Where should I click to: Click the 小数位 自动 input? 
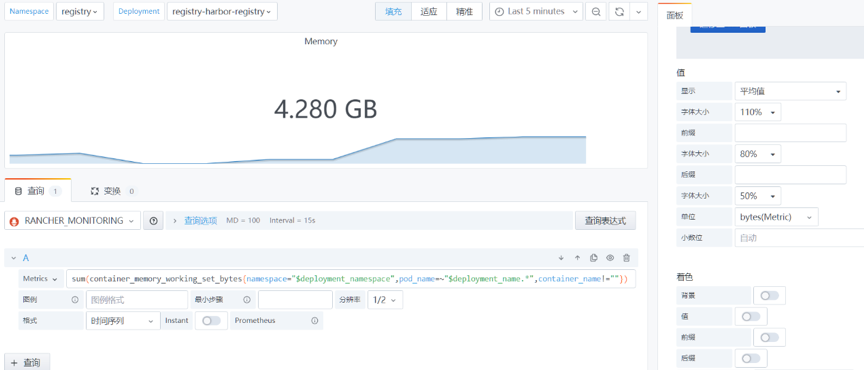(x=799, y=238)
